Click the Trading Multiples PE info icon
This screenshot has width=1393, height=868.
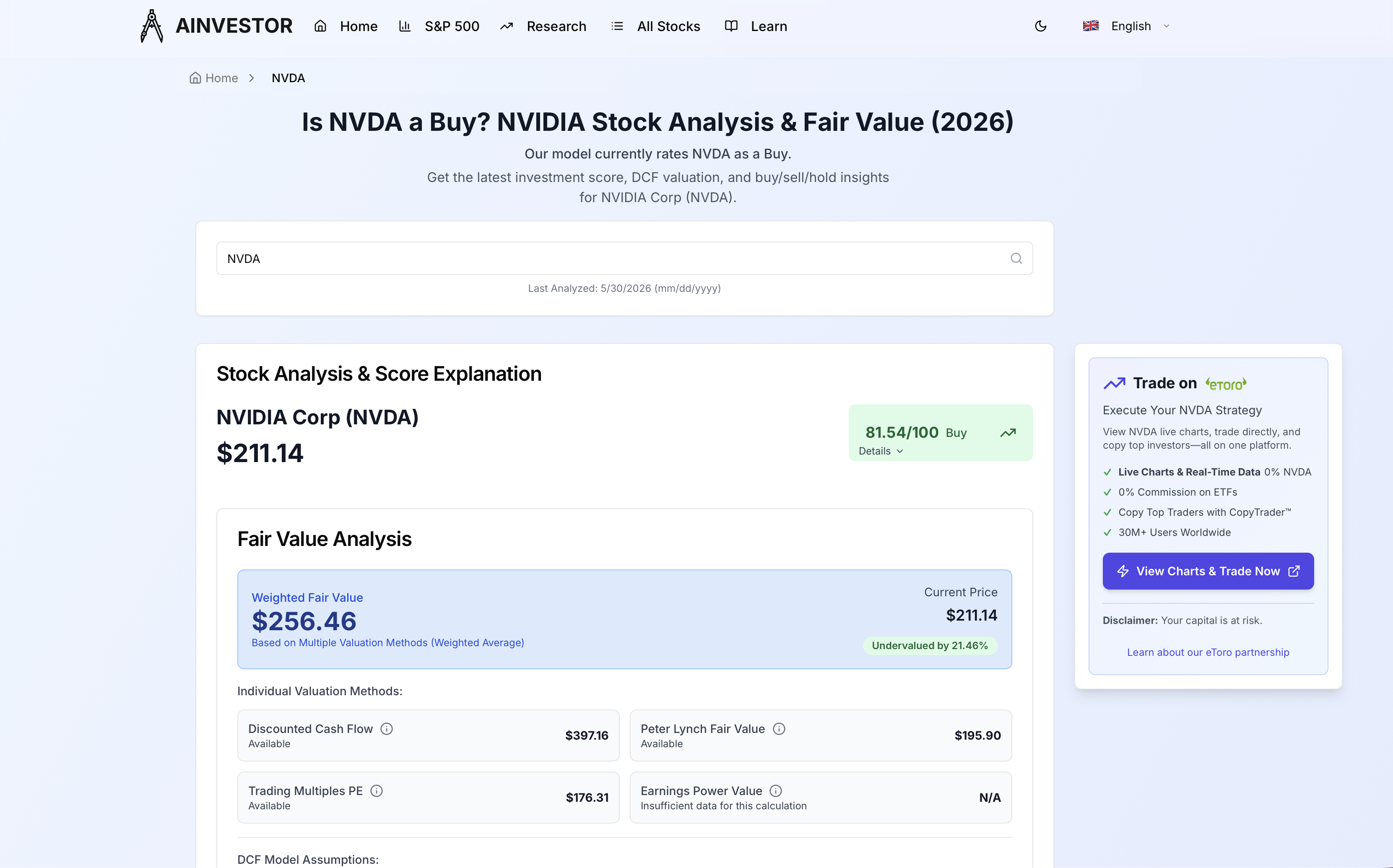[377, 790]
